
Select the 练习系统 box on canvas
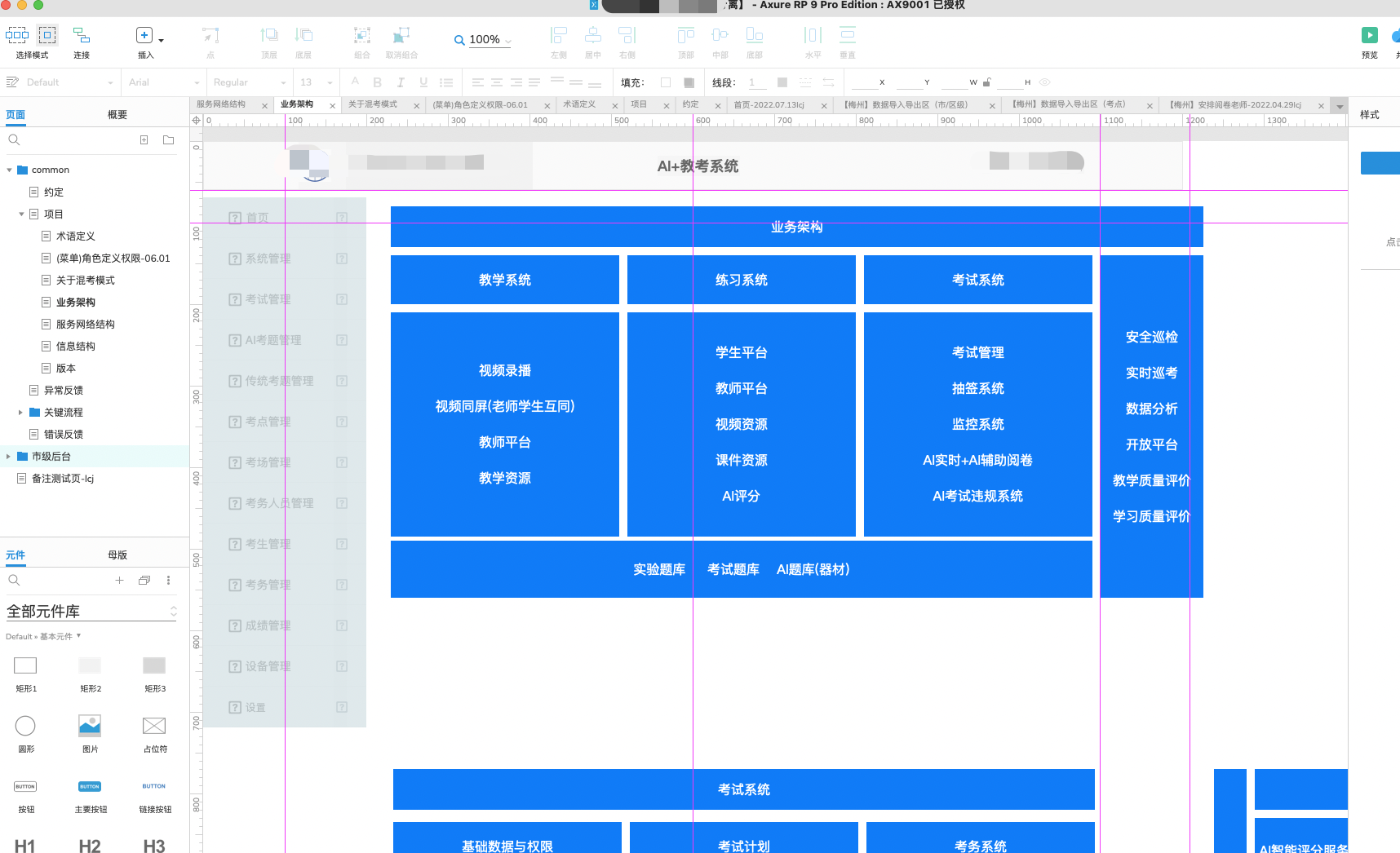[x=742, y=280]
